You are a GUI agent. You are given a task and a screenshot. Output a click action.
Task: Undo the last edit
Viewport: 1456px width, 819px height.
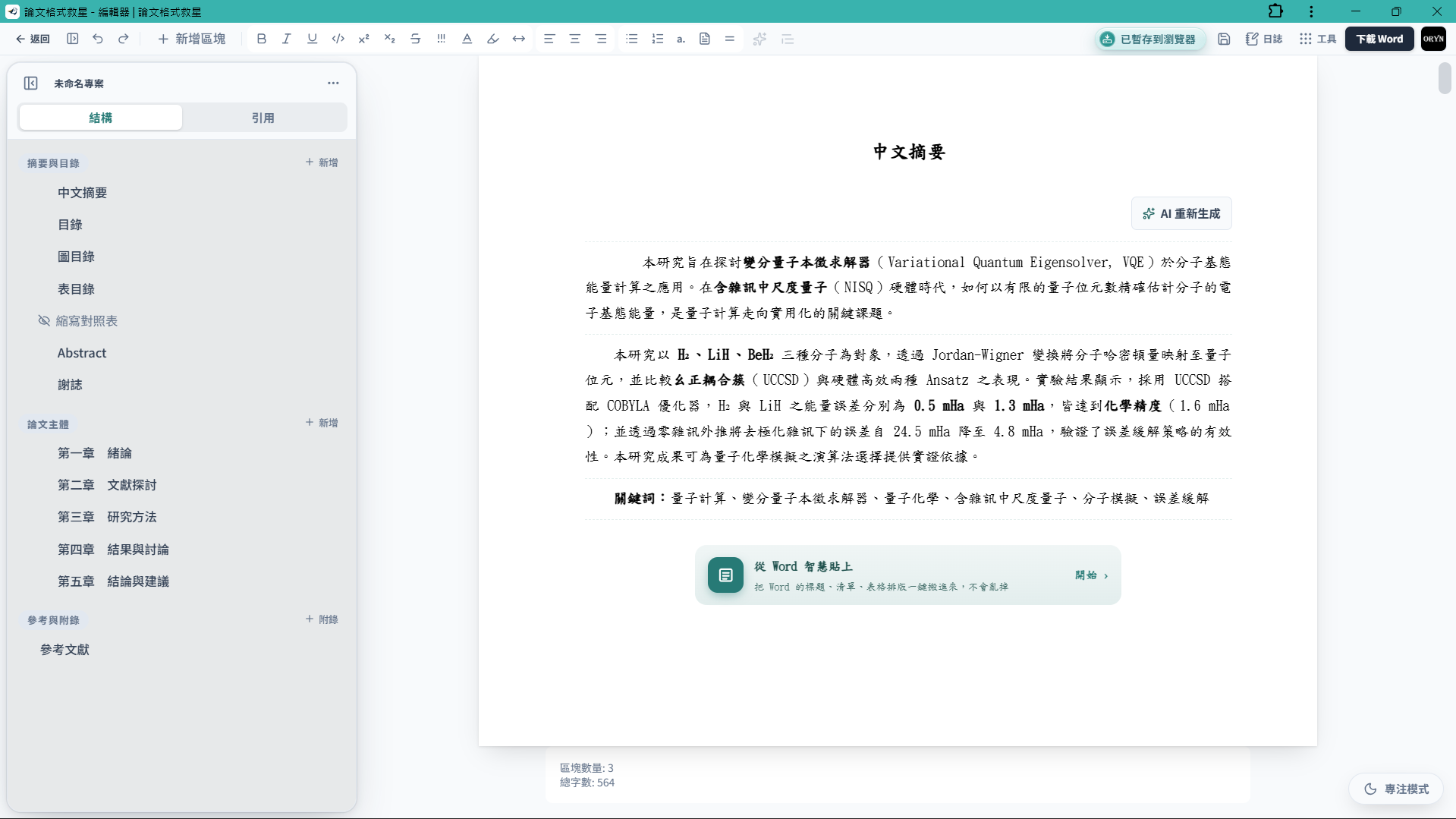point(98,39)
